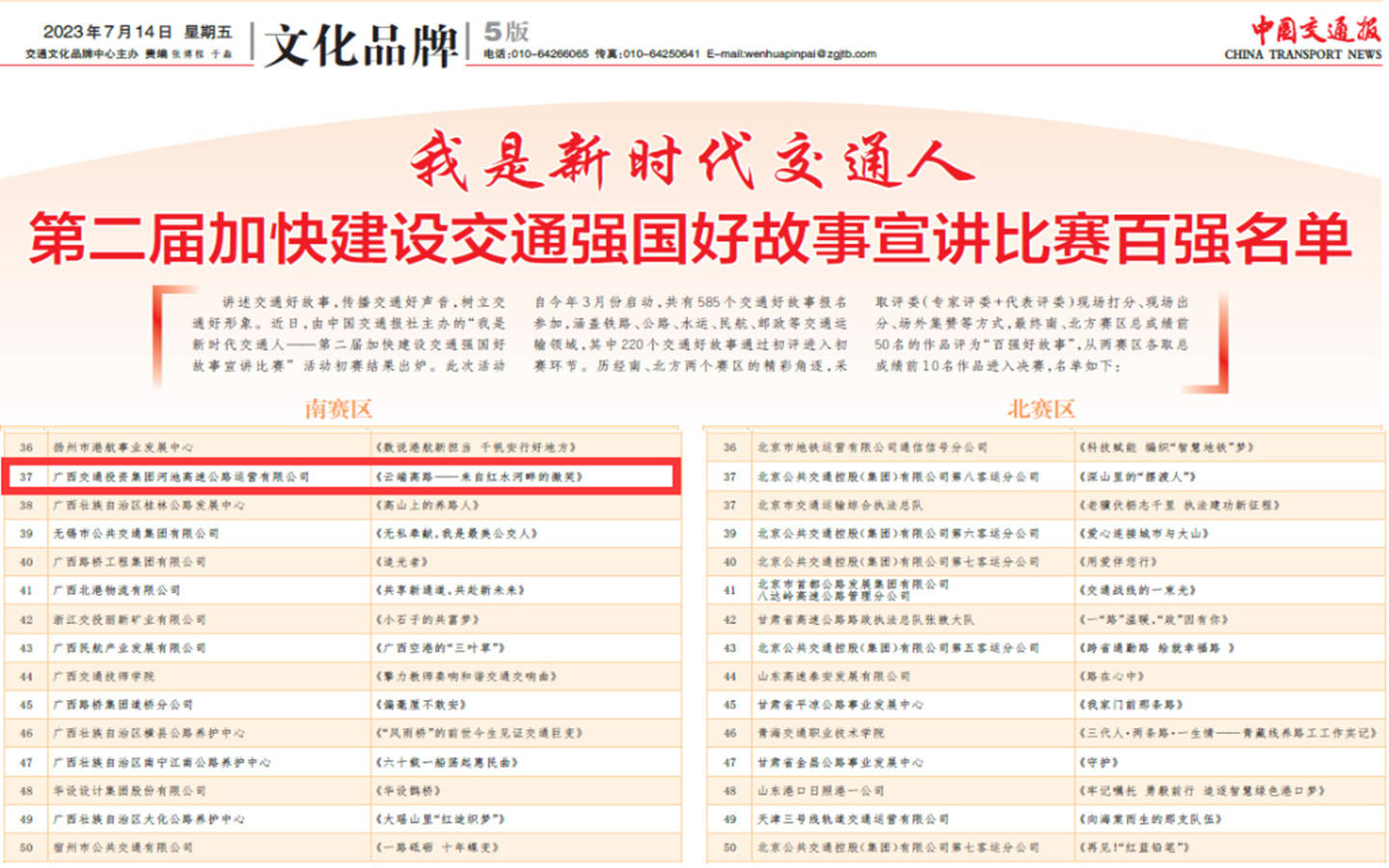Screen dimensions: 1389x868
Task: Click story 《再见!"红蓝铅笔"》
Action: (x=1133, y=848)
